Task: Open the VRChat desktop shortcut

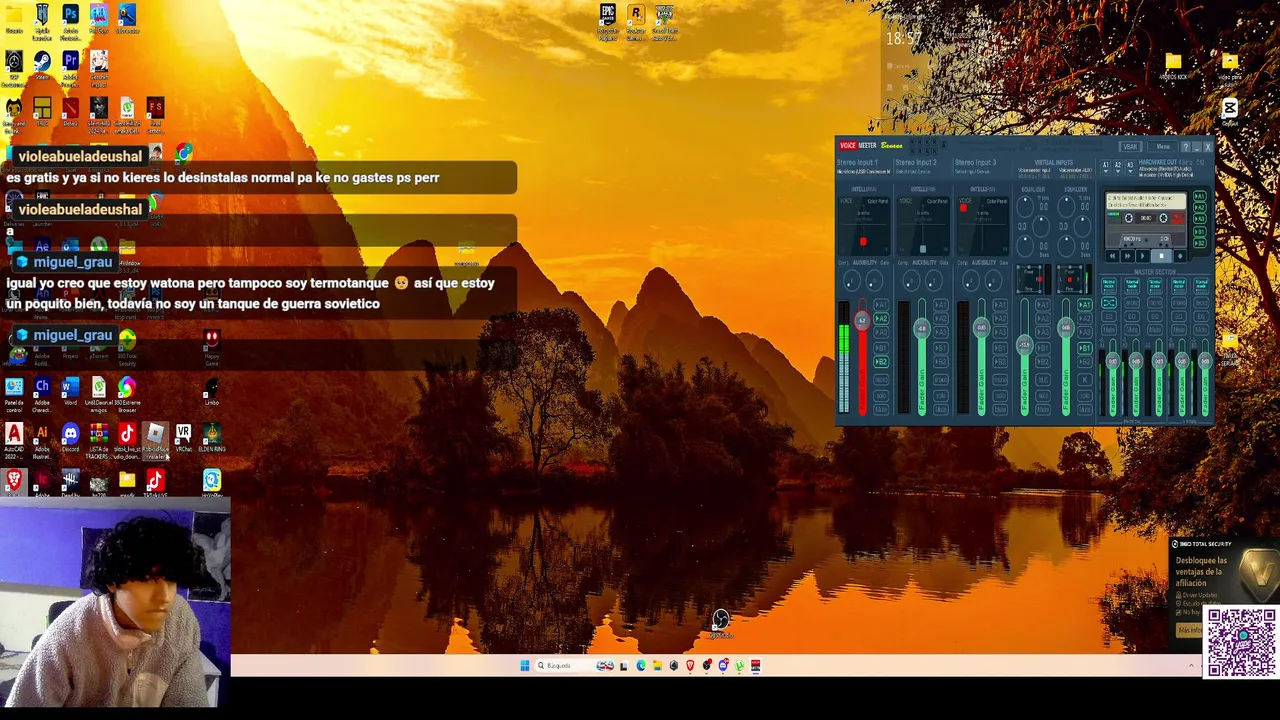Action: tap(183, 435)
